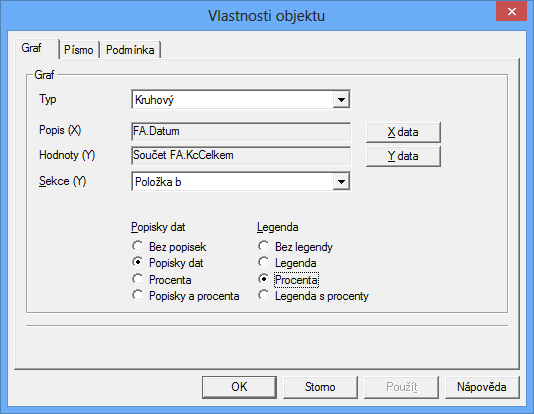
Task: Select Bez legendy radio button
Action: pos(295,246)
